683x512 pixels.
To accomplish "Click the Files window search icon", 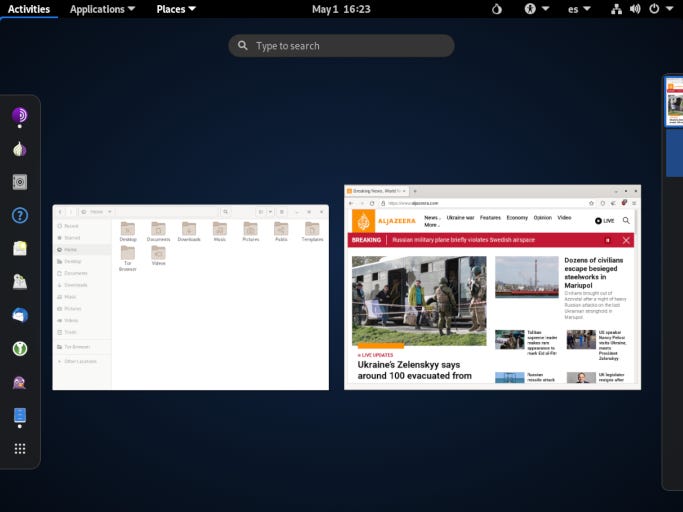I will (225, 212).
